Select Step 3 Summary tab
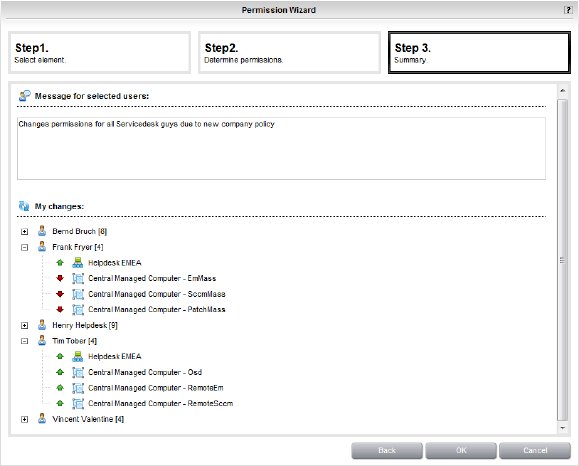Screen dimensions: 579x466 click(x=479, y=52)
